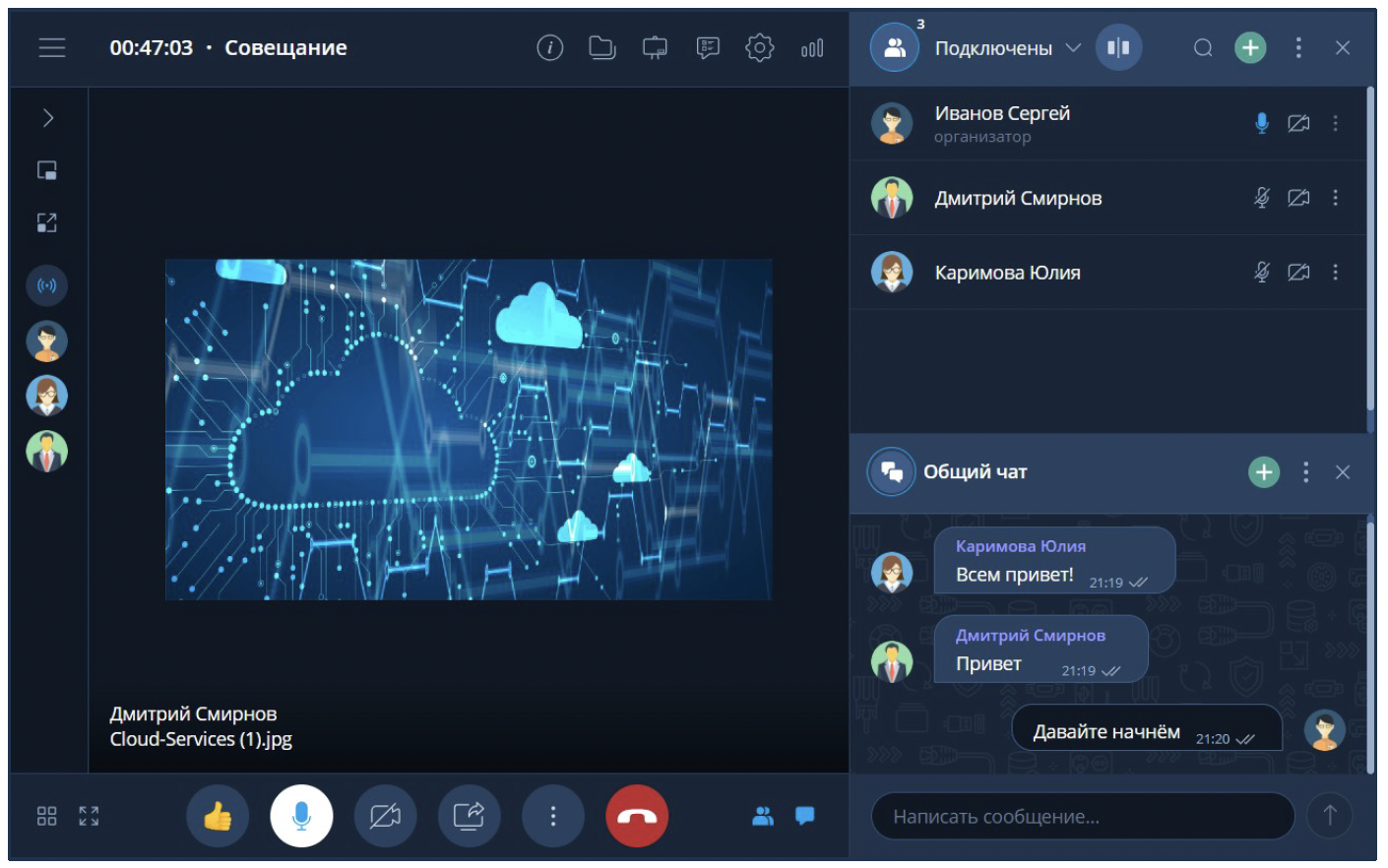Start the broadcast from the left sidebar

tap(46, 285)
